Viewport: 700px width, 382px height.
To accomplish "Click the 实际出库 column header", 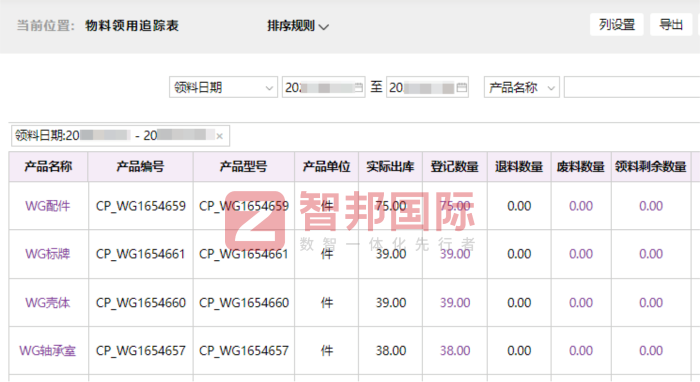I will tap(390, 166).
